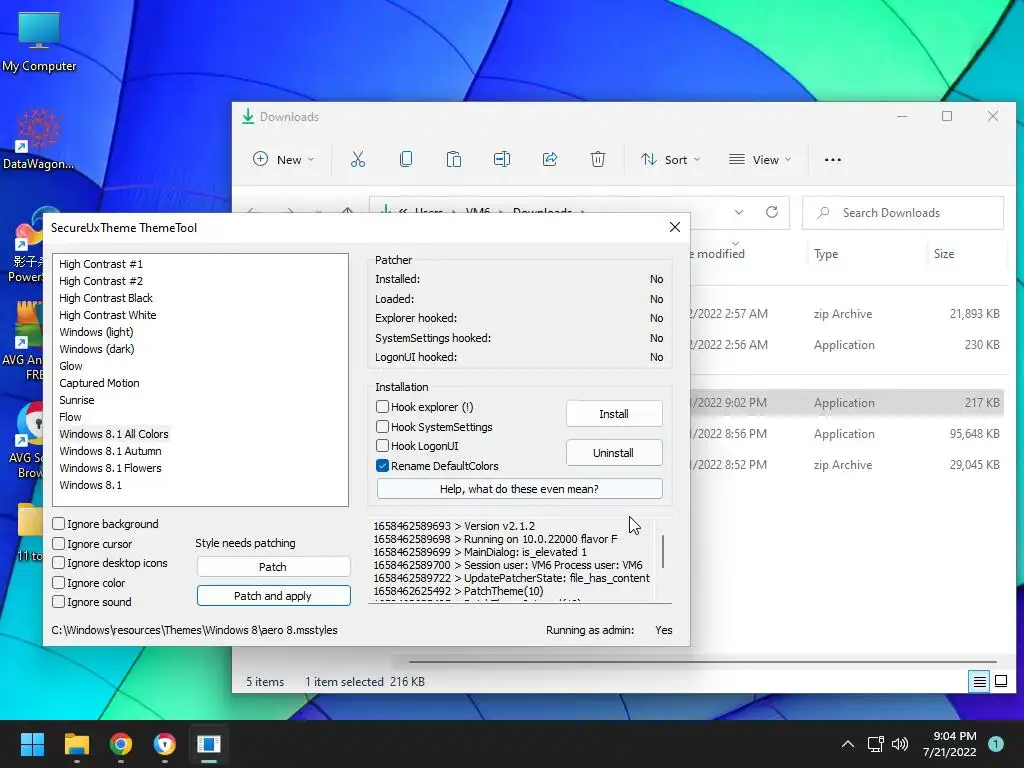Screen dimensions: 1024x768
Task: Click the Patch and apply button
Action: (273, 596)
